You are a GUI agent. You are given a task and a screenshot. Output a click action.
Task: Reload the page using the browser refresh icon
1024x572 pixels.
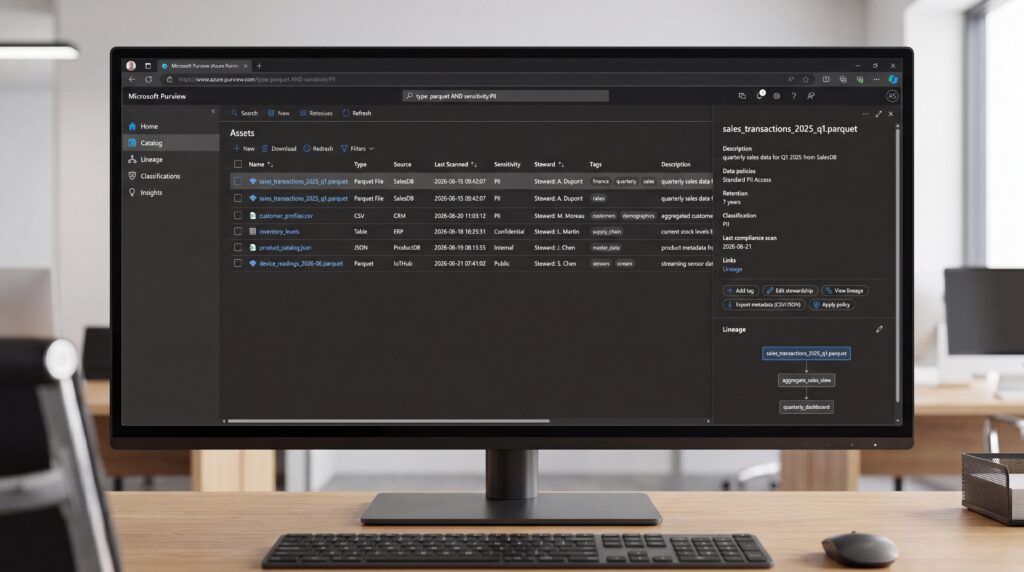(x=149, y=80)
